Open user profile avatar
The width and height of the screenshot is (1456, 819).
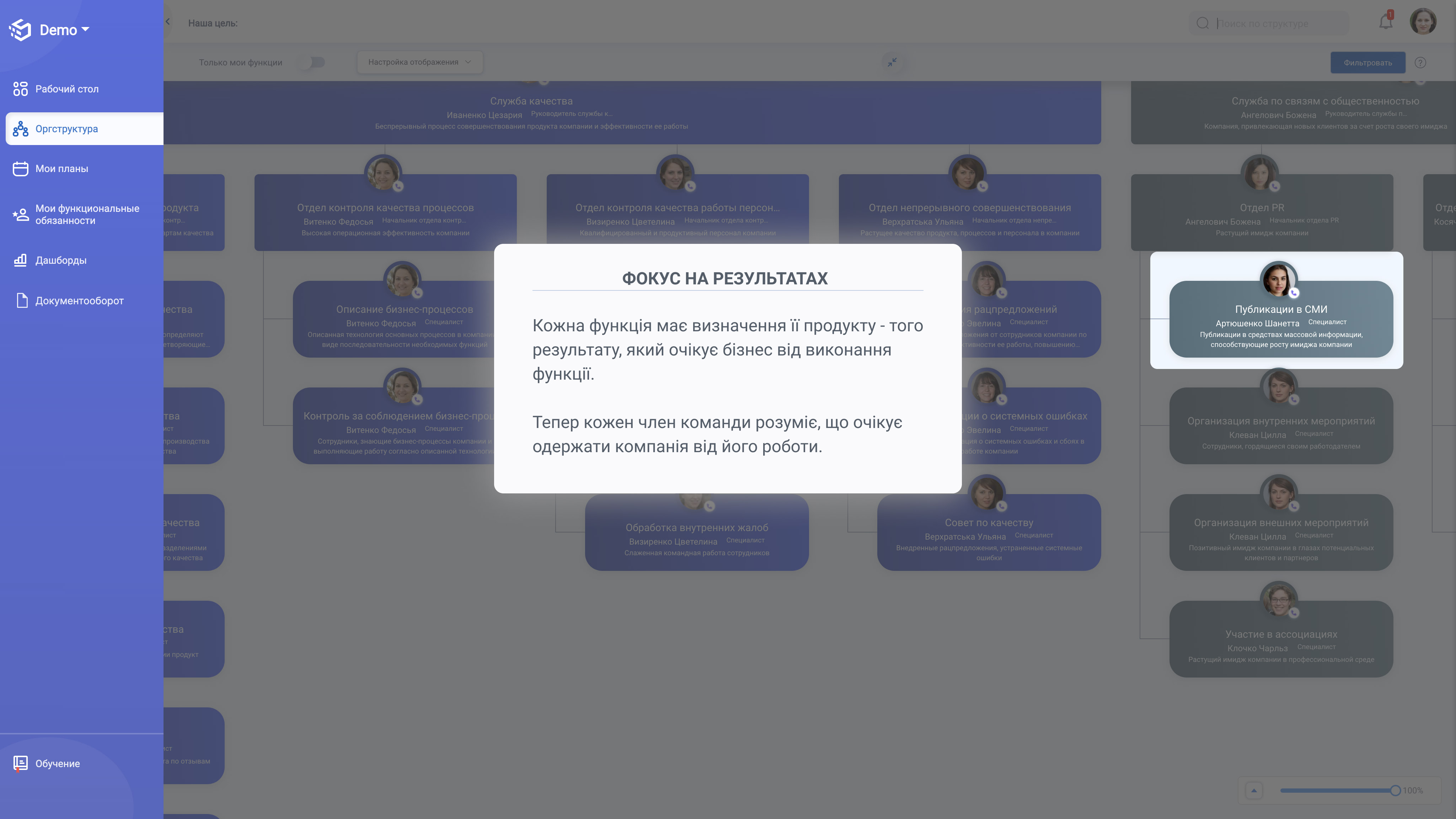[1423, 21]
